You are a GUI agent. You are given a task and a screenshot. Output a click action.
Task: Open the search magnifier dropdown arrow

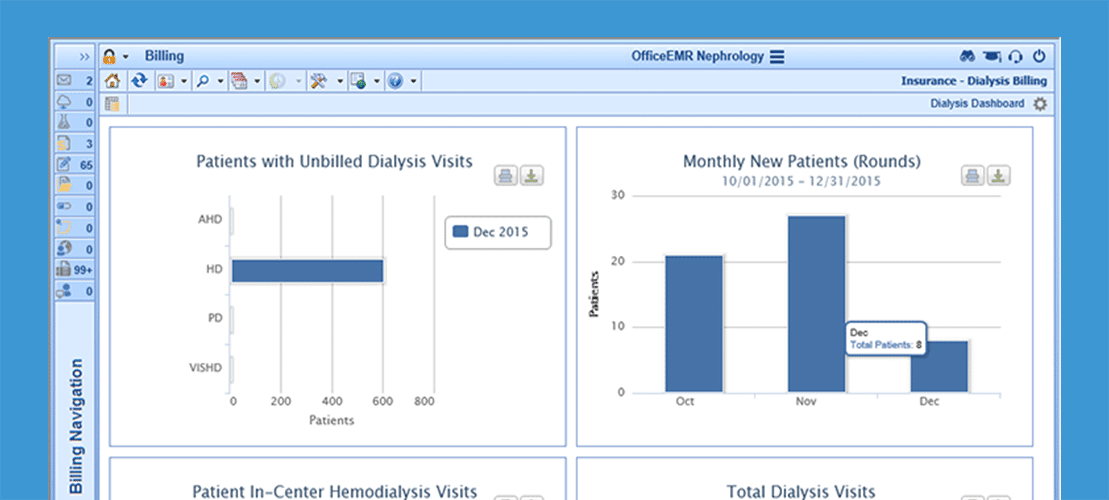(x=221, y=82)
